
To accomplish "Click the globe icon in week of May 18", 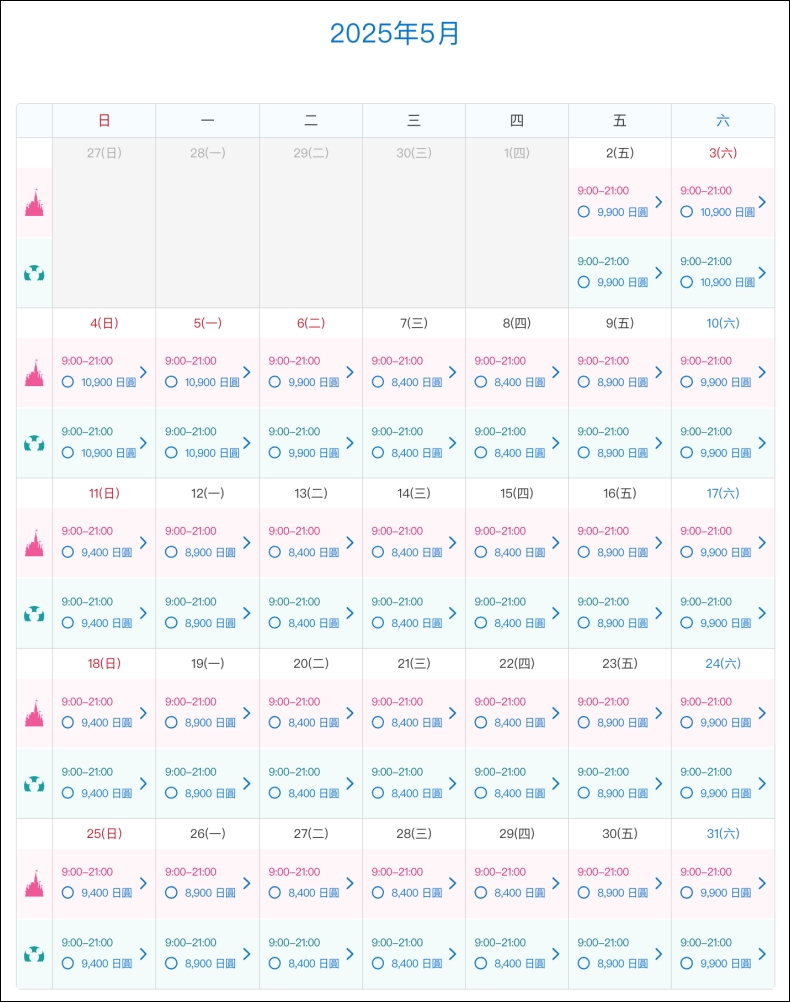I will (x=34, y=783).
